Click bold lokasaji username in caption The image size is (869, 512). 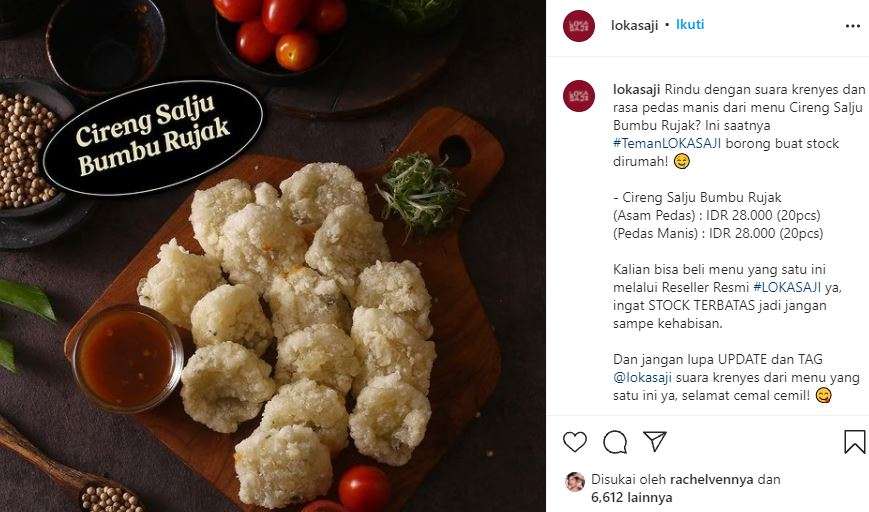637,89
